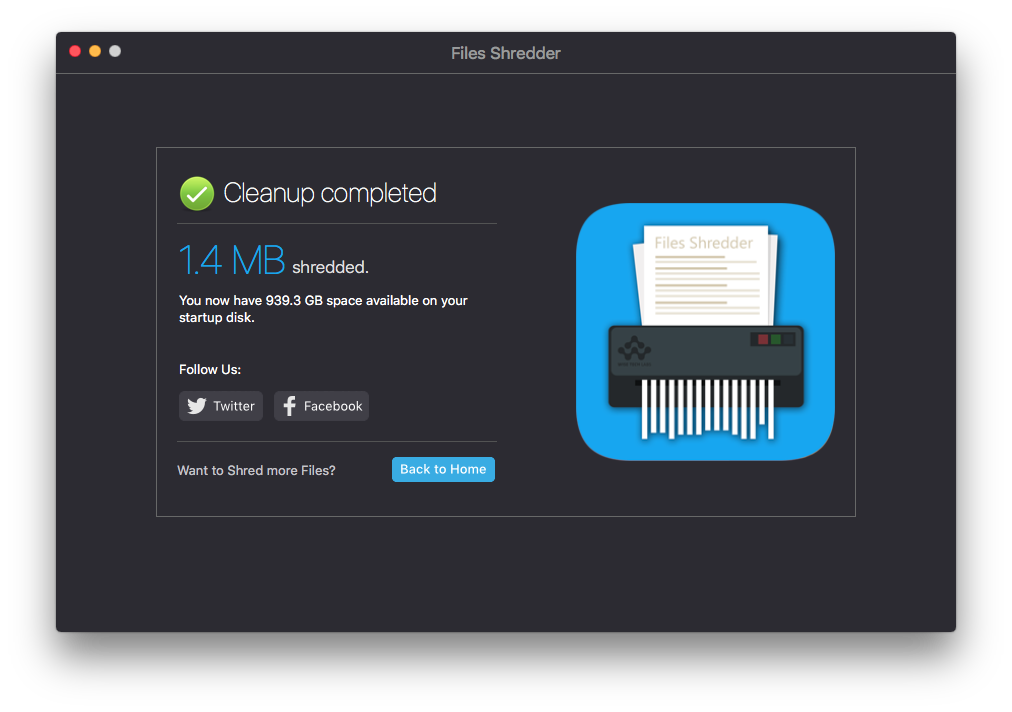Click the Files Shredder app icon
Viewport: 1012px width, 712px height.
point(705,332)
